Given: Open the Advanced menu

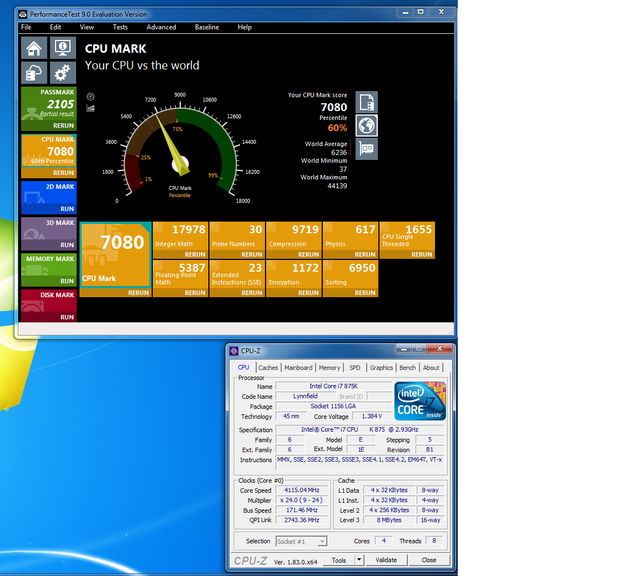Looking at the screenshot, I should (161, 27).
